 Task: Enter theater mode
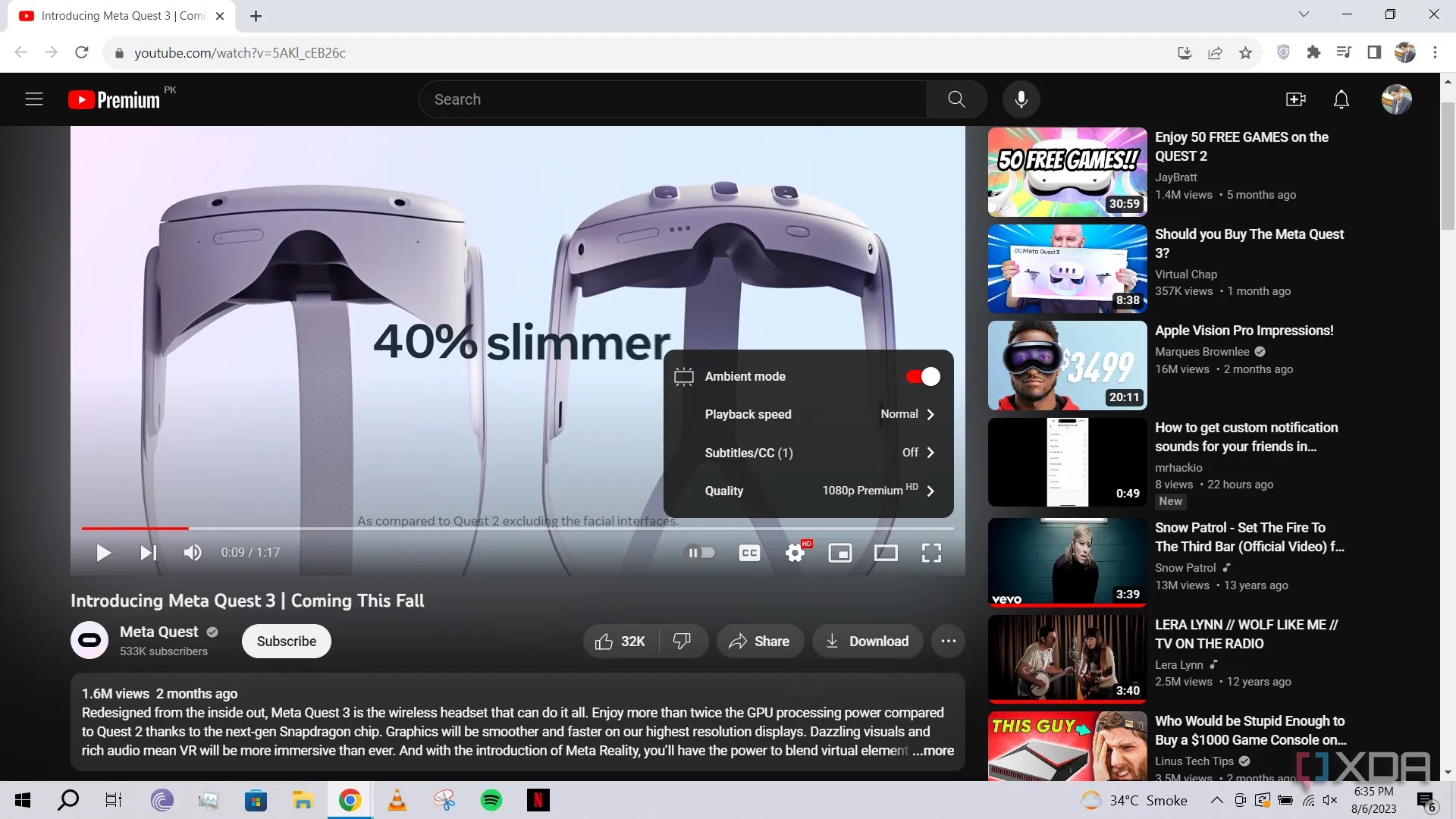(886, 553)
